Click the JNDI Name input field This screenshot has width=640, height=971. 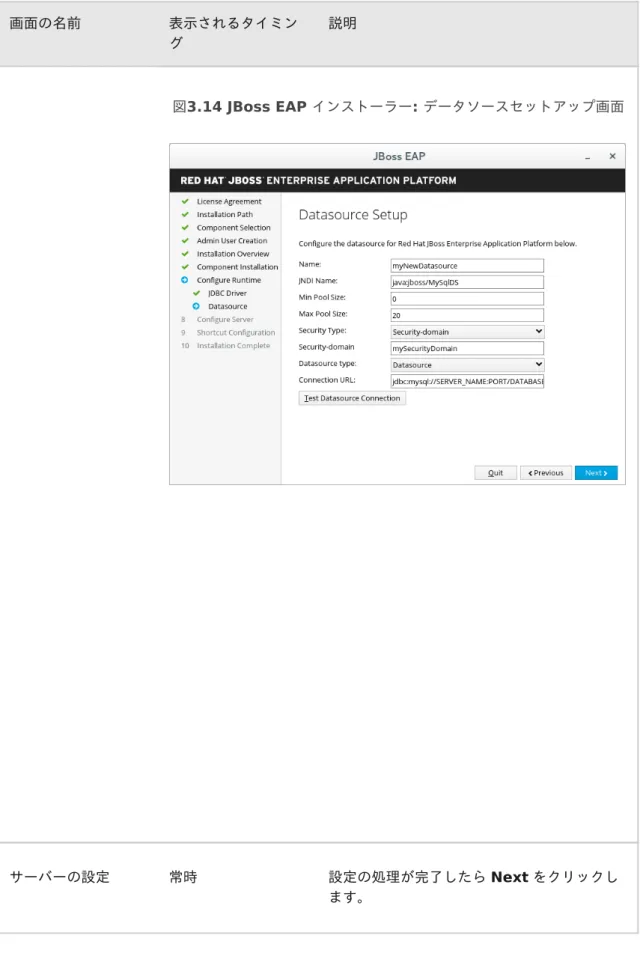[467, 282]
